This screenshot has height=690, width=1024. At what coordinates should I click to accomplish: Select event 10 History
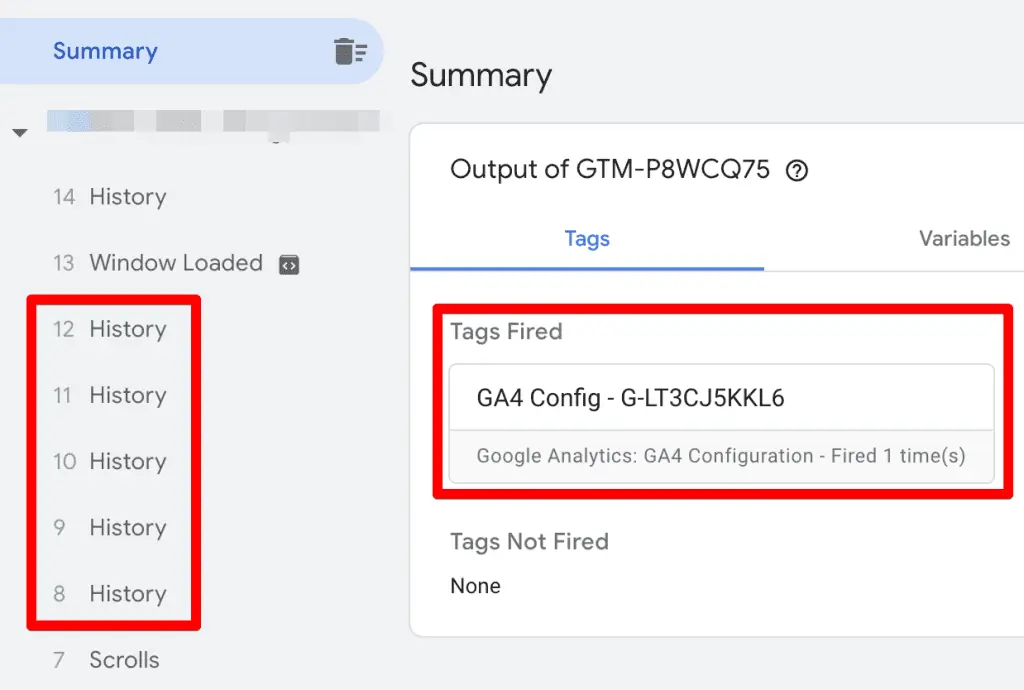pyautogui.click(x=128, y=461)
